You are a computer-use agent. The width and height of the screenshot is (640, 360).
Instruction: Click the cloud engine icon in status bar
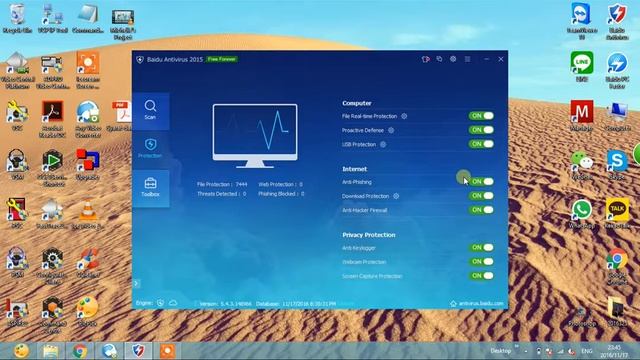point(173,303)
